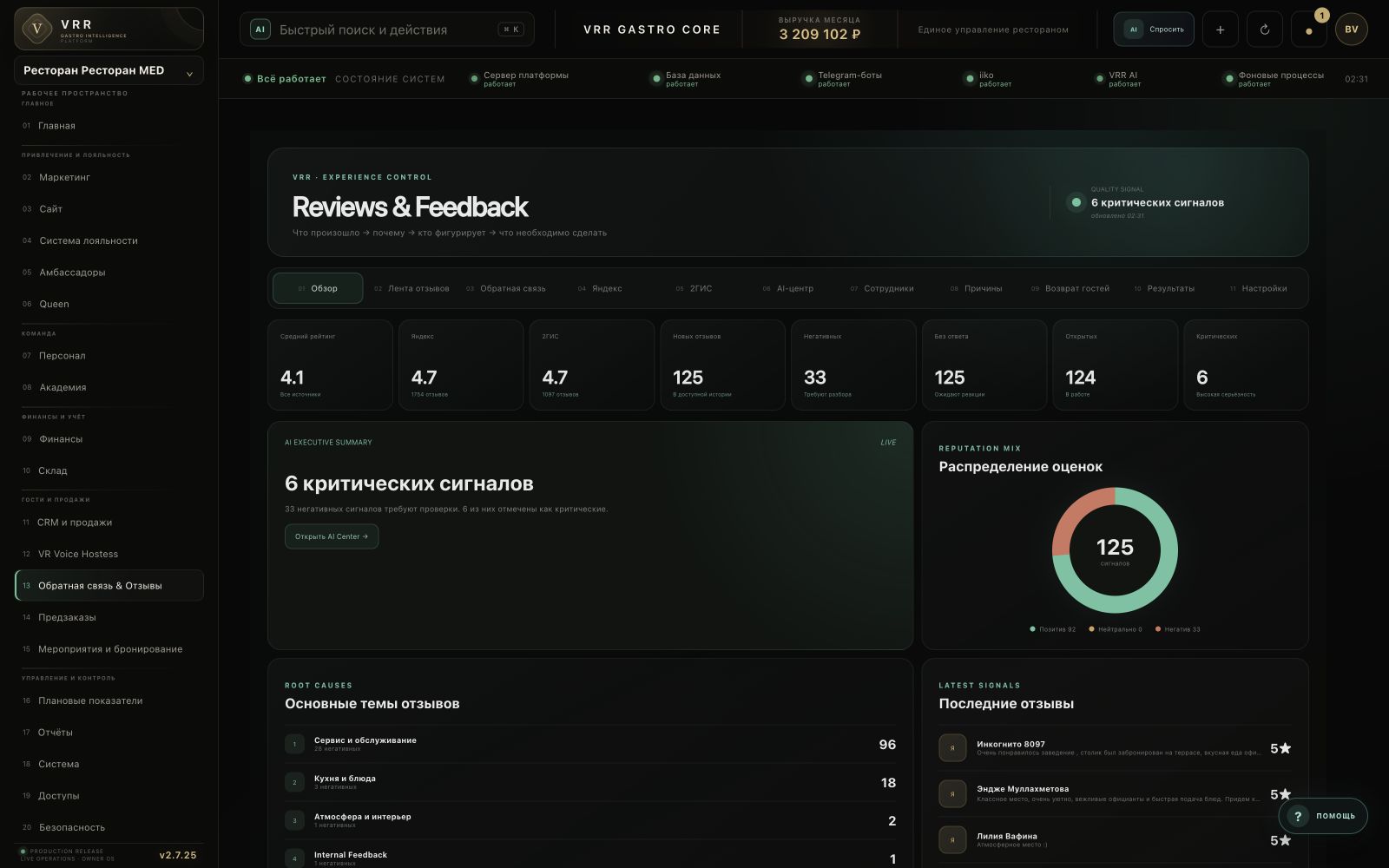Click the green status dot beside iiko
Screen dimensions: 1389x868
[x=970, y=79]
